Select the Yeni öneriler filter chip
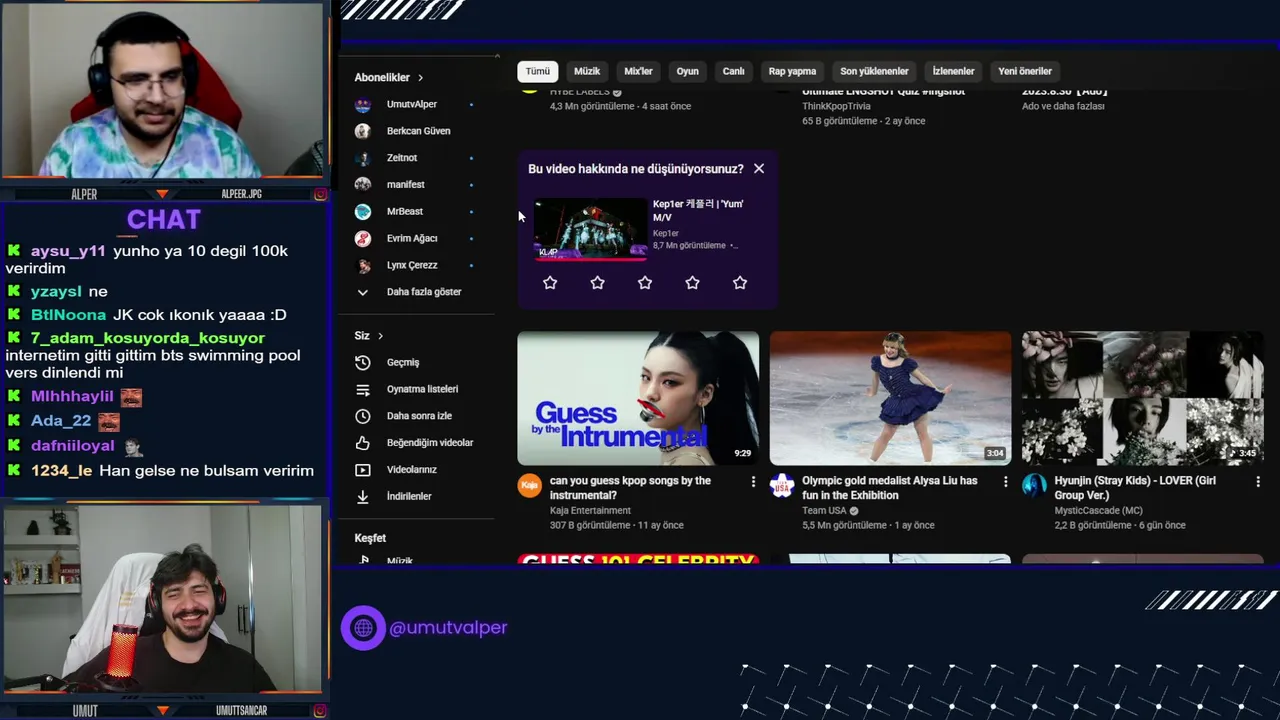 (1025, 71)
